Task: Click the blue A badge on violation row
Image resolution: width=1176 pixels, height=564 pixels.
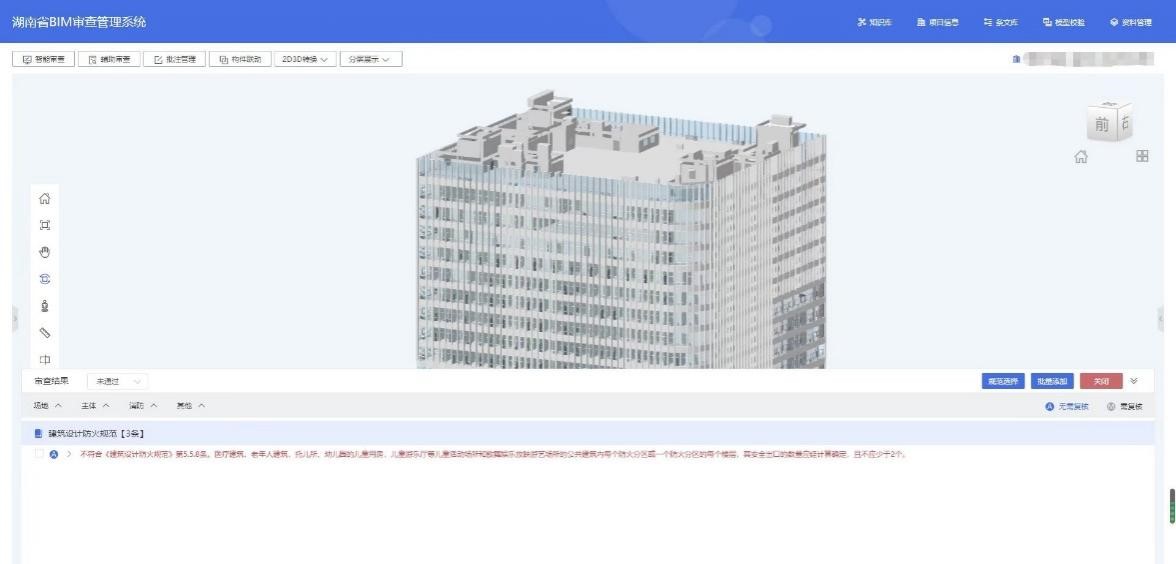Action: pos(54,454)
